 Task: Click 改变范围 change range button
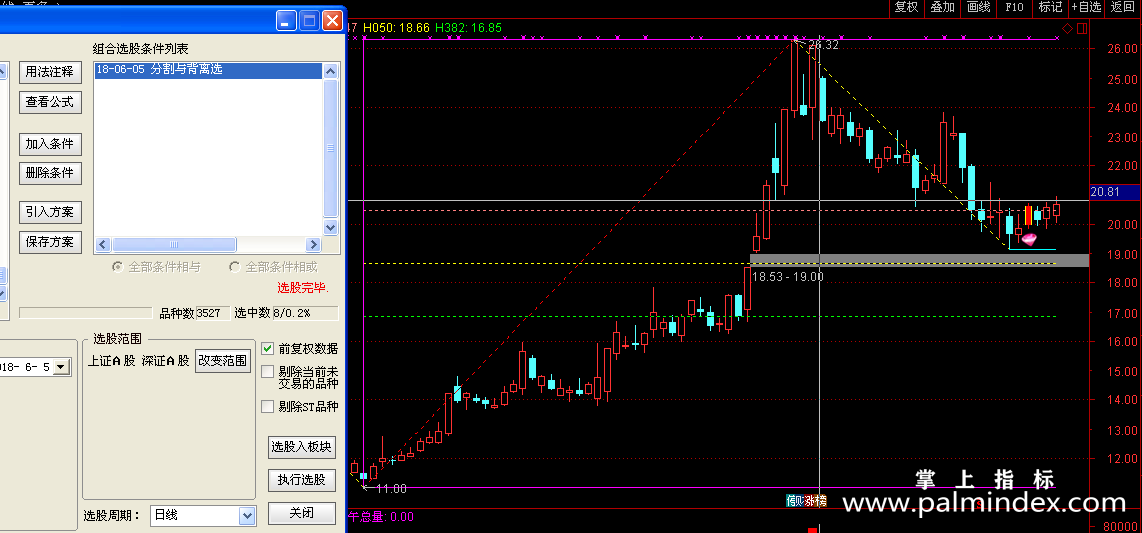223,360
